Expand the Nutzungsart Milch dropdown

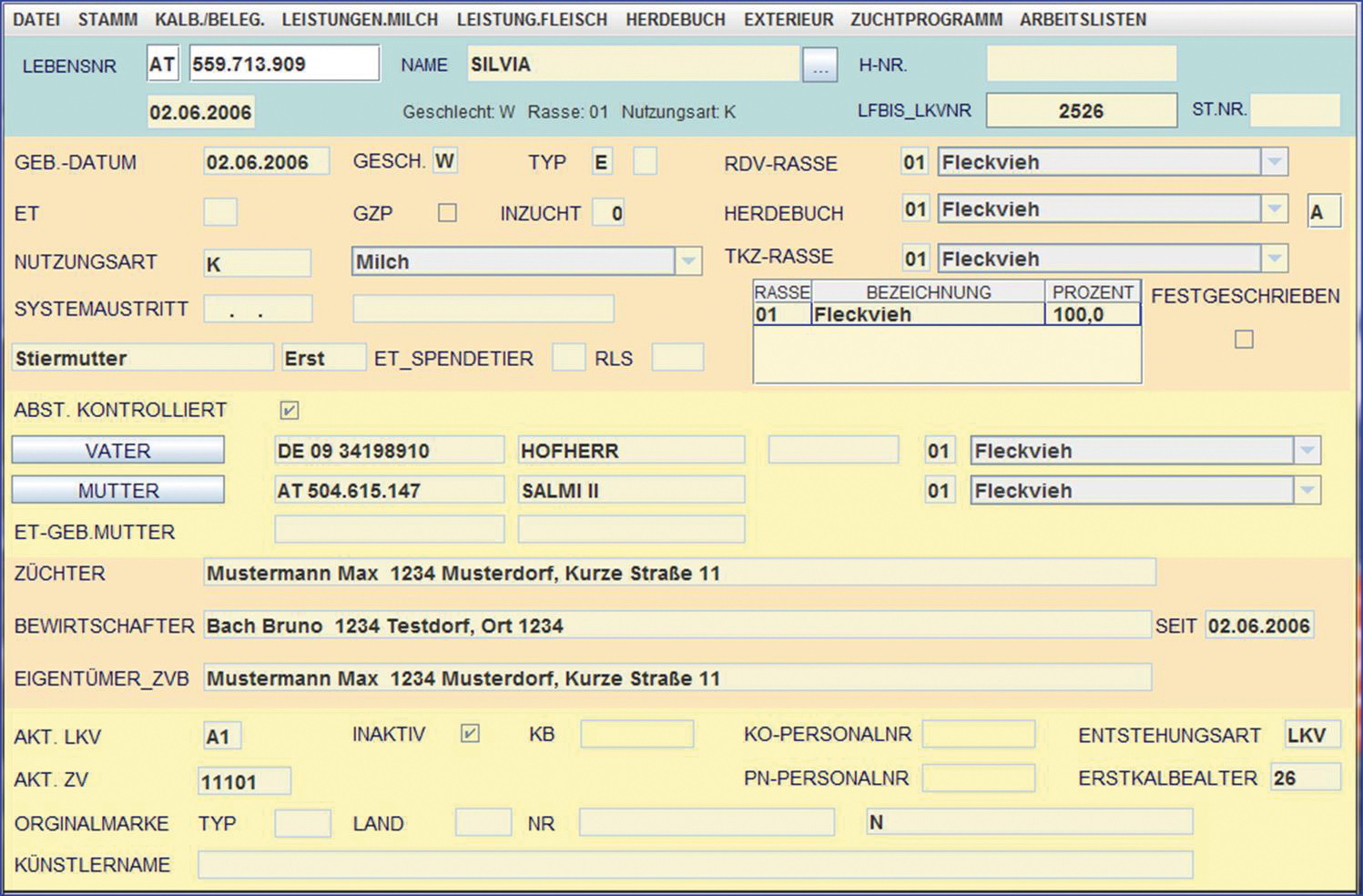click(x=688, y=262)
